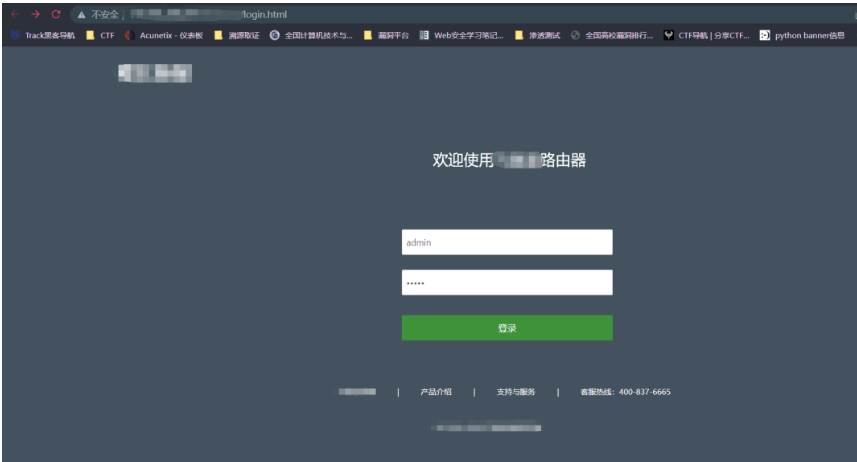
Task: Click the 客服热线: 400-837-6665 text
Action: point(625,392)
